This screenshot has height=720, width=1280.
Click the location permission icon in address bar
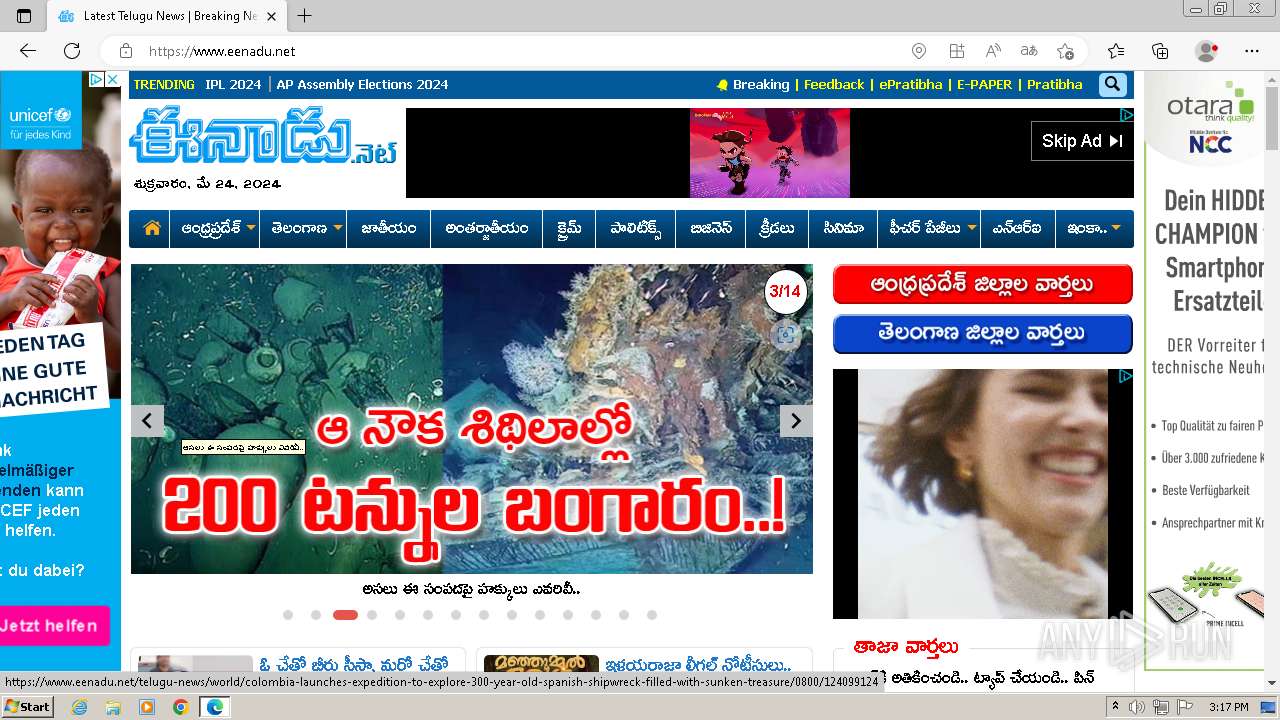(919, 51)
